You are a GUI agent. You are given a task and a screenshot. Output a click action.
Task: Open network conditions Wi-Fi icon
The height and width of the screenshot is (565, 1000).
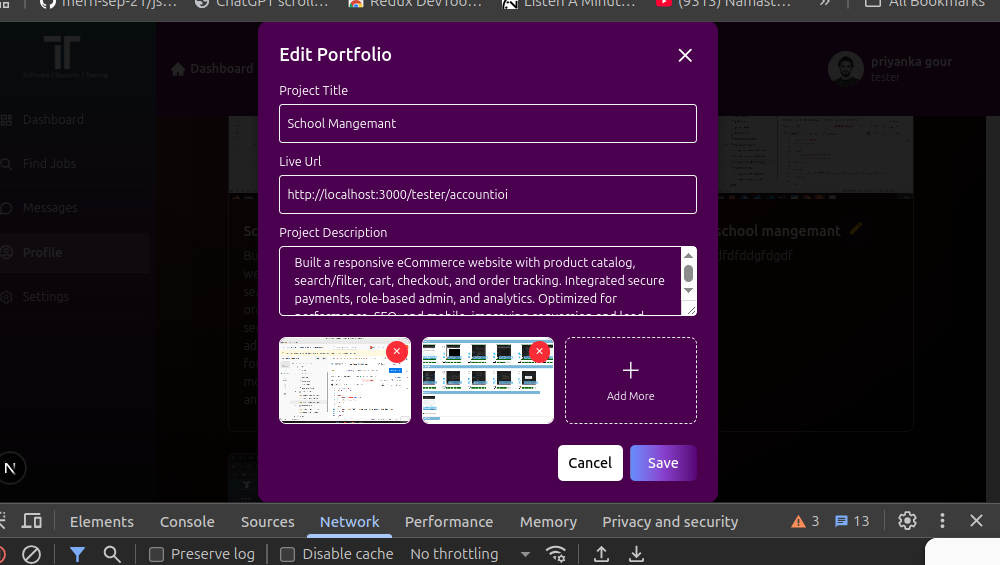click(x=556, y=554)
